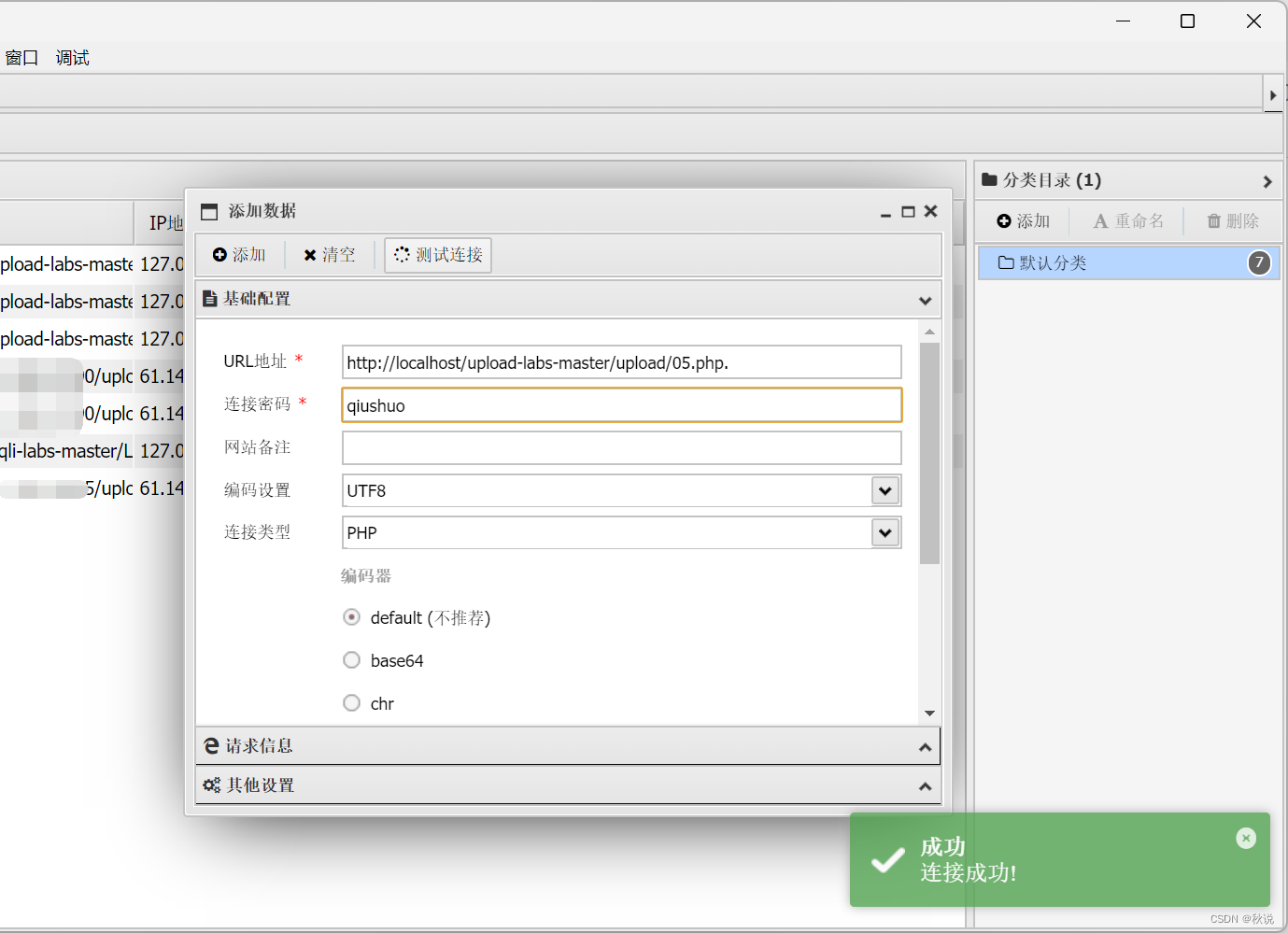Click 重命名 in the category panel
Viewport: 1288px width, 933px height.
1128,221
